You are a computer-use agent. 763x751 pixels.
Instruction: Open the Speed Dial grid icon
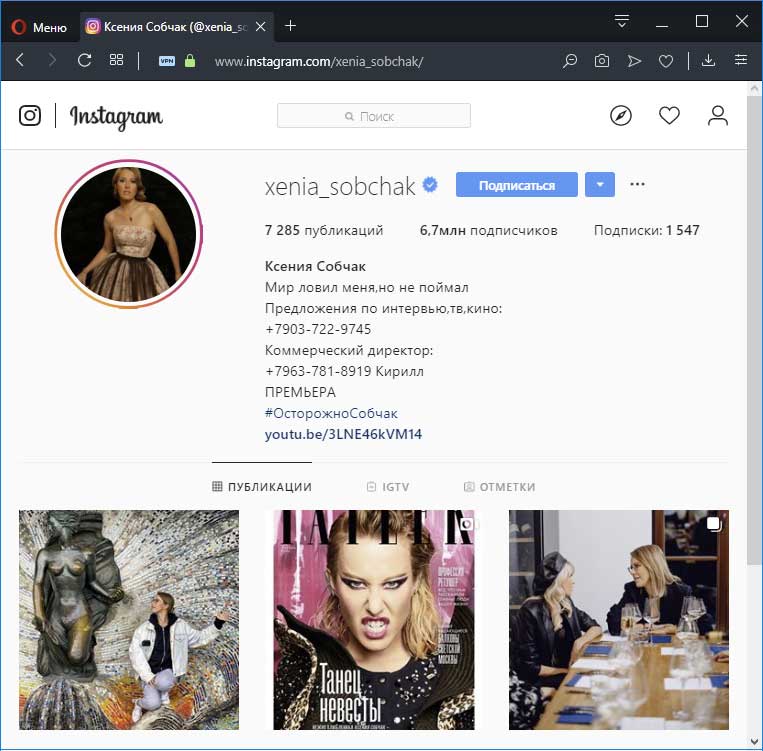point(116,60)
